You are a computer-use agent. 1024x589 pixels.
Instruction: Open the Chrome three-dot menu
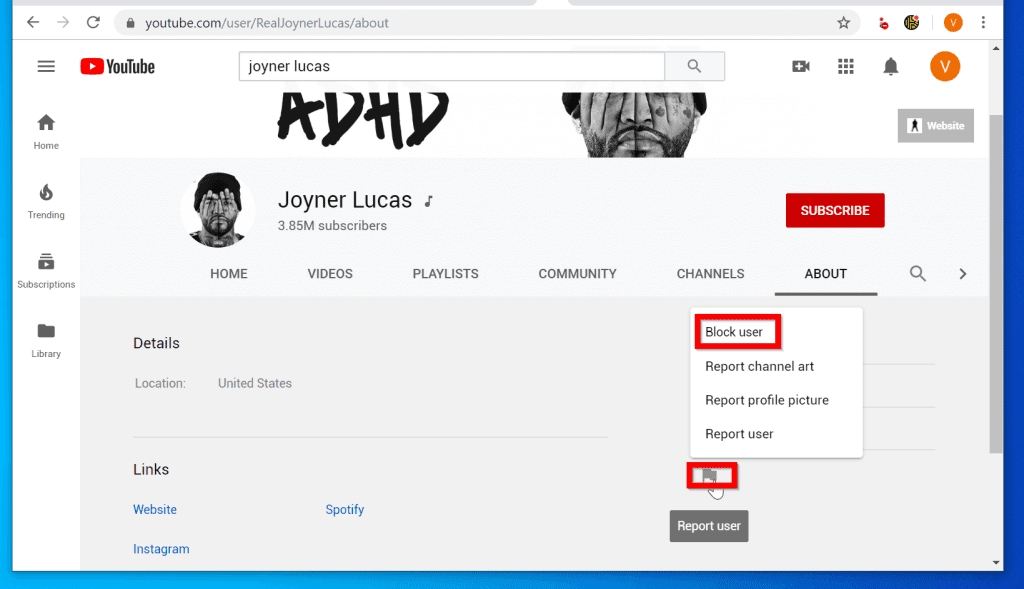(984, 23)
